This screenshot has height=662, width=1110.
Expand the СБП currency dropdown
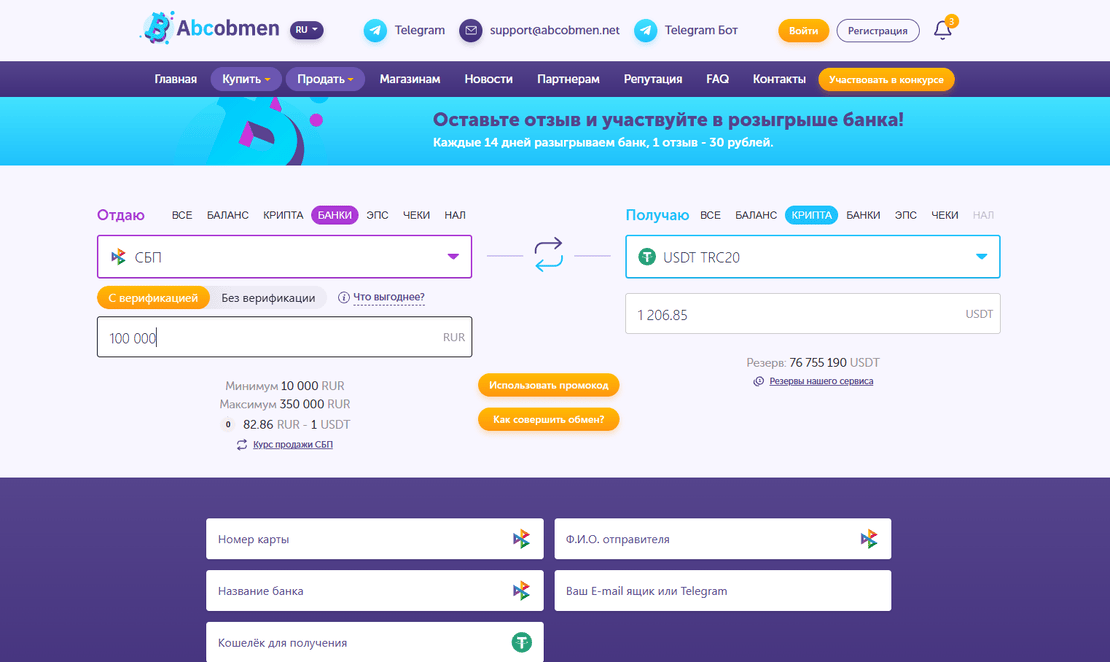[453, 257]
